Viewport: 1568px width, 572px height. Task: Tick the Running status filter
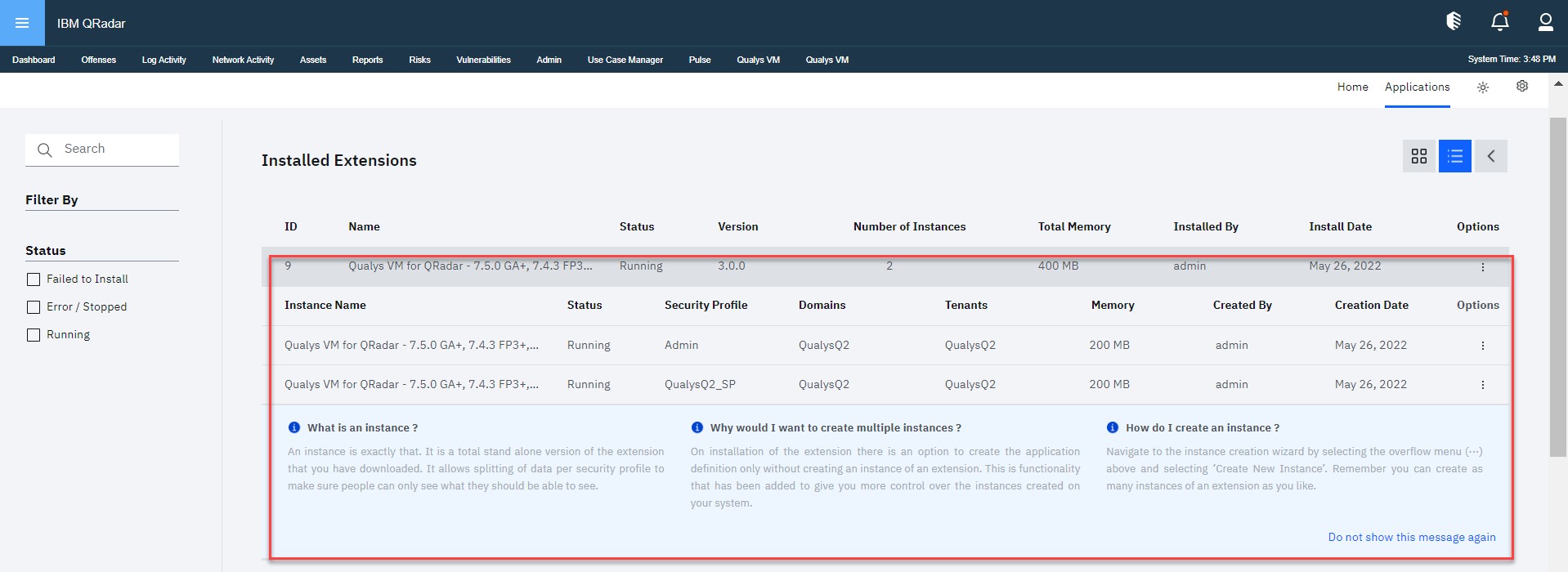34,335
